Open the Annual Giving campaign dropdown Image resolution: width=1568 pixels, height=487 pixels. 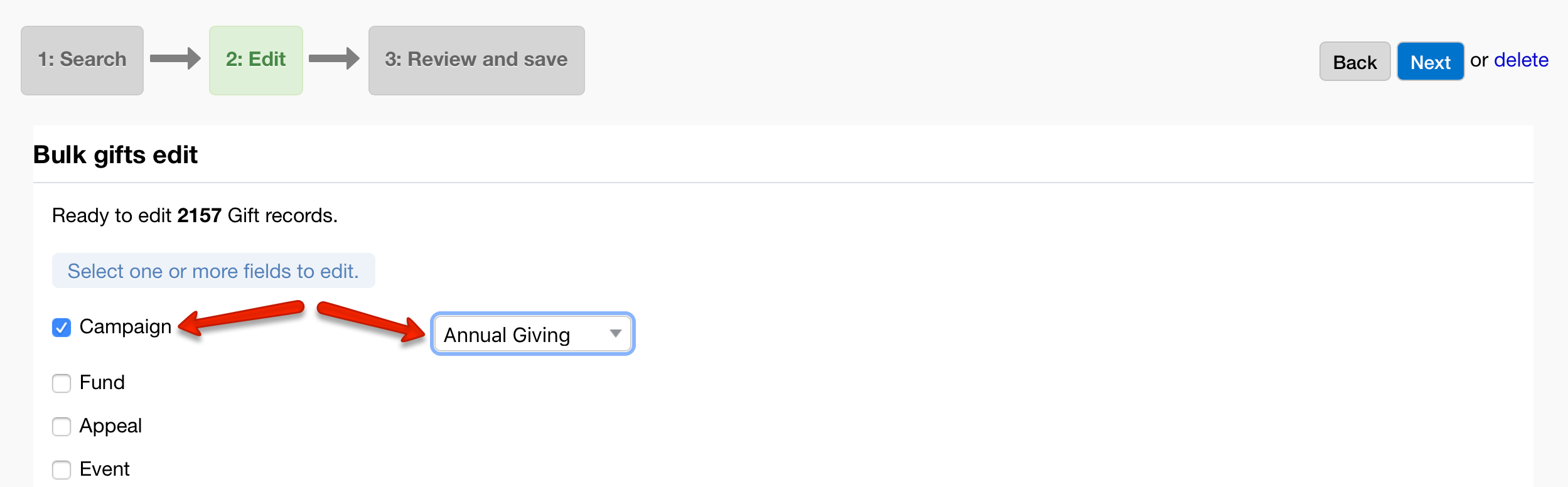pos(532,334)
